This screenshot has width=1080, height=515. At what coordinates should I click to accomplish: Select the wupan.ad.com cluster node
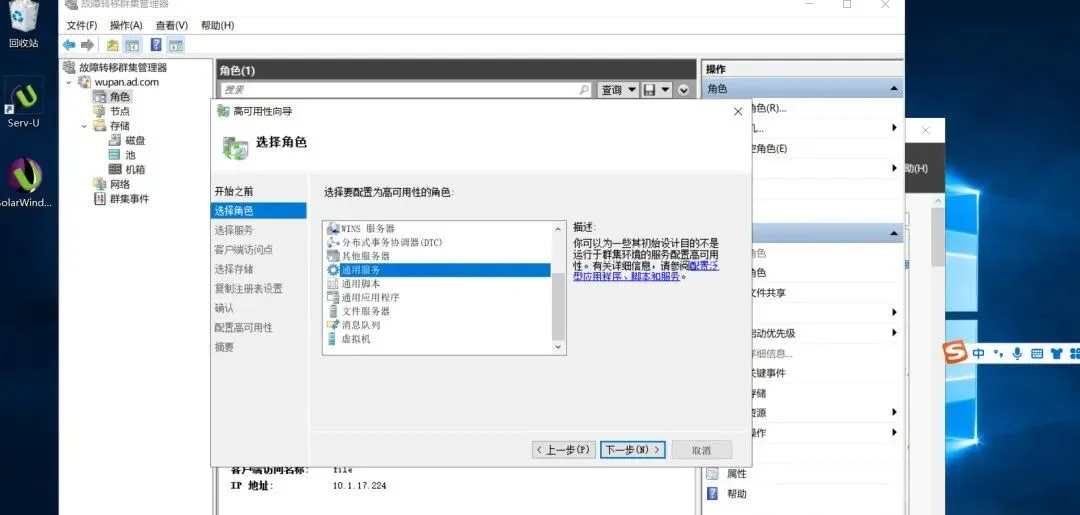click(x=127, y=82)
